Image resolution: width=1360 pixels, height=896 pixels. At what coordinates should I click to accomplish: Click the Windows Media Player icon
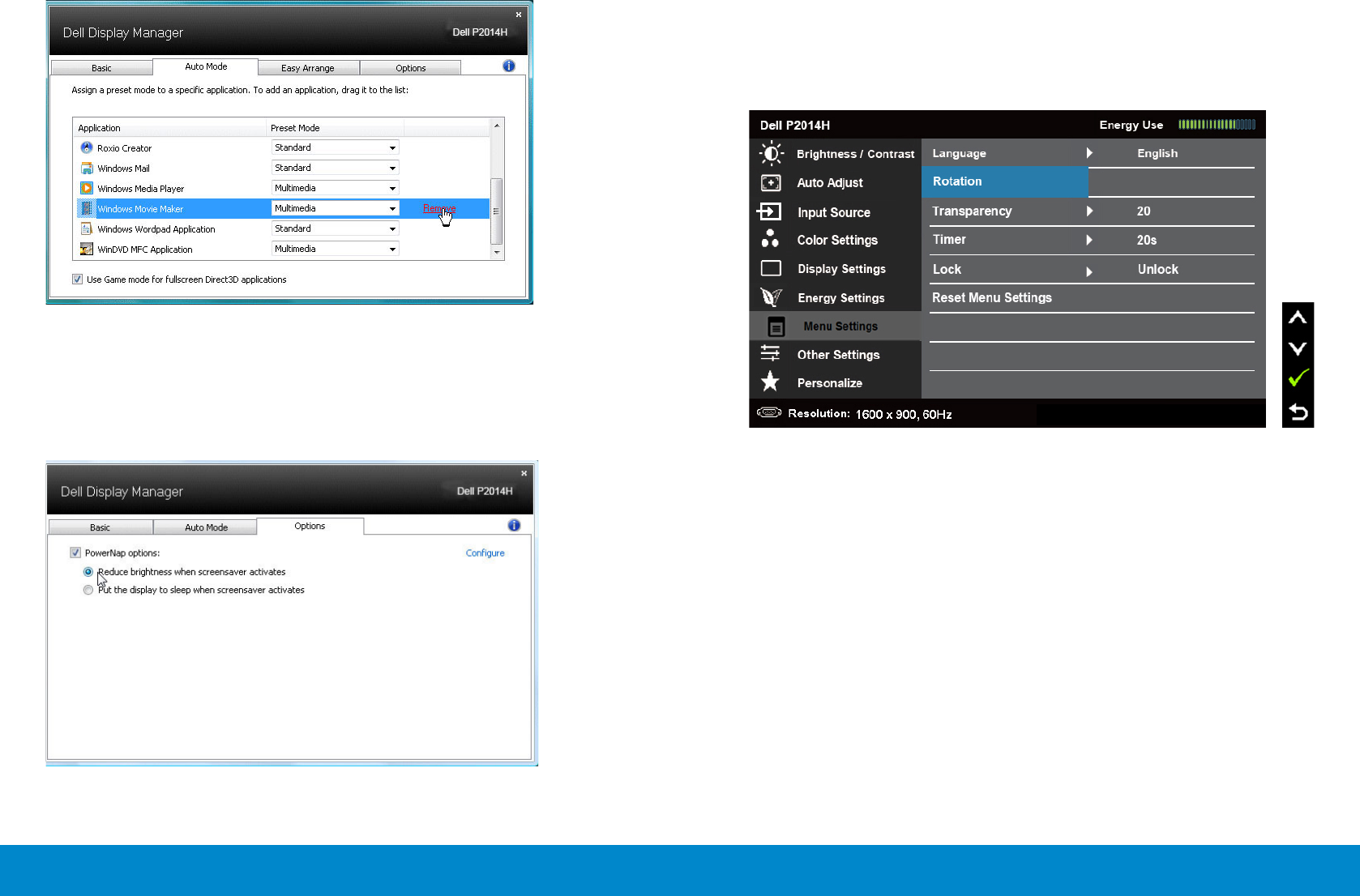pos(87,188)
